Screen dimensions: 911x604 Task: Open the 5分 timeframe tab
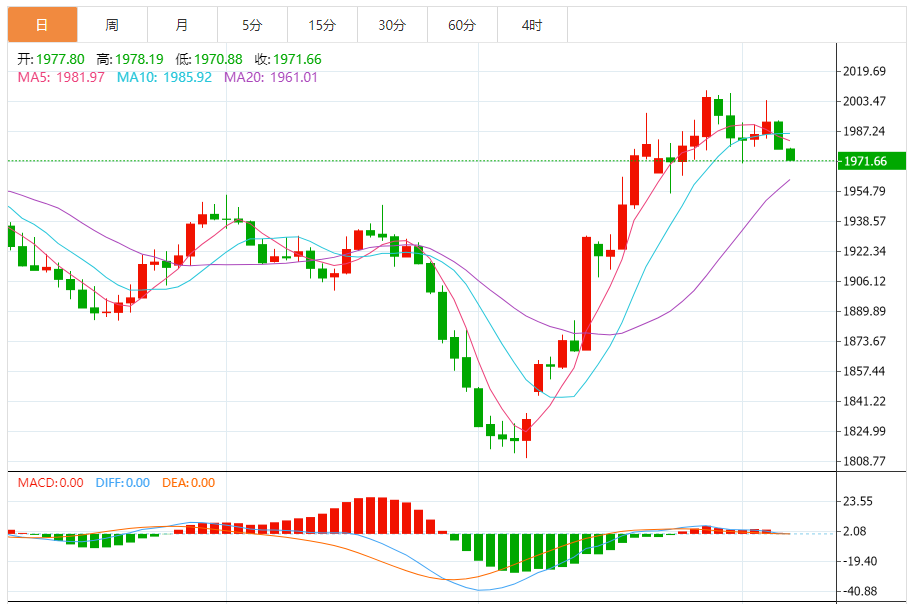point(252,25)
